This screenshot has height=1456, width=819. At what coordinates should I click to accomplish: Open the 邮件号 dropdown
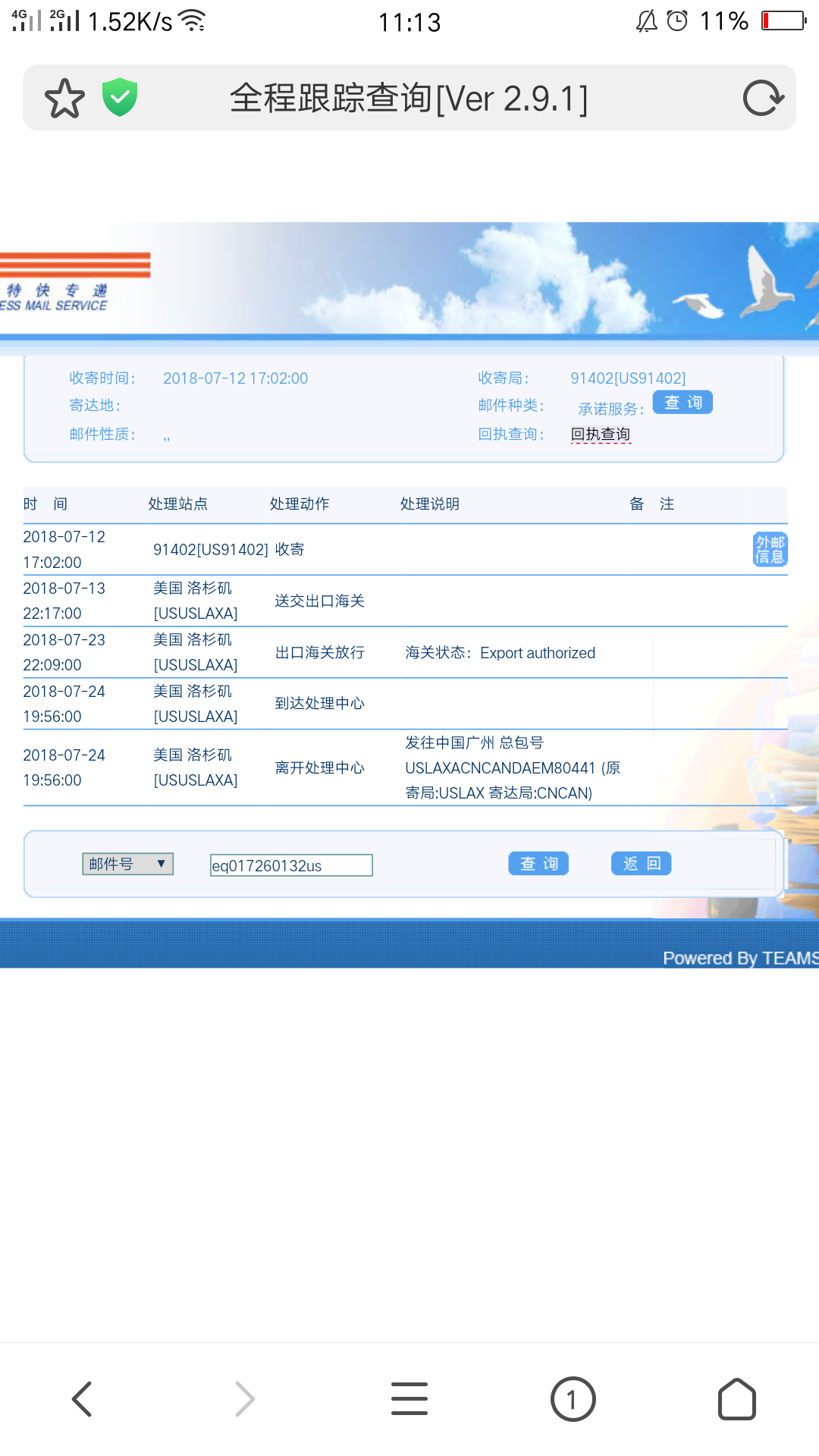(x=128, y=864)
